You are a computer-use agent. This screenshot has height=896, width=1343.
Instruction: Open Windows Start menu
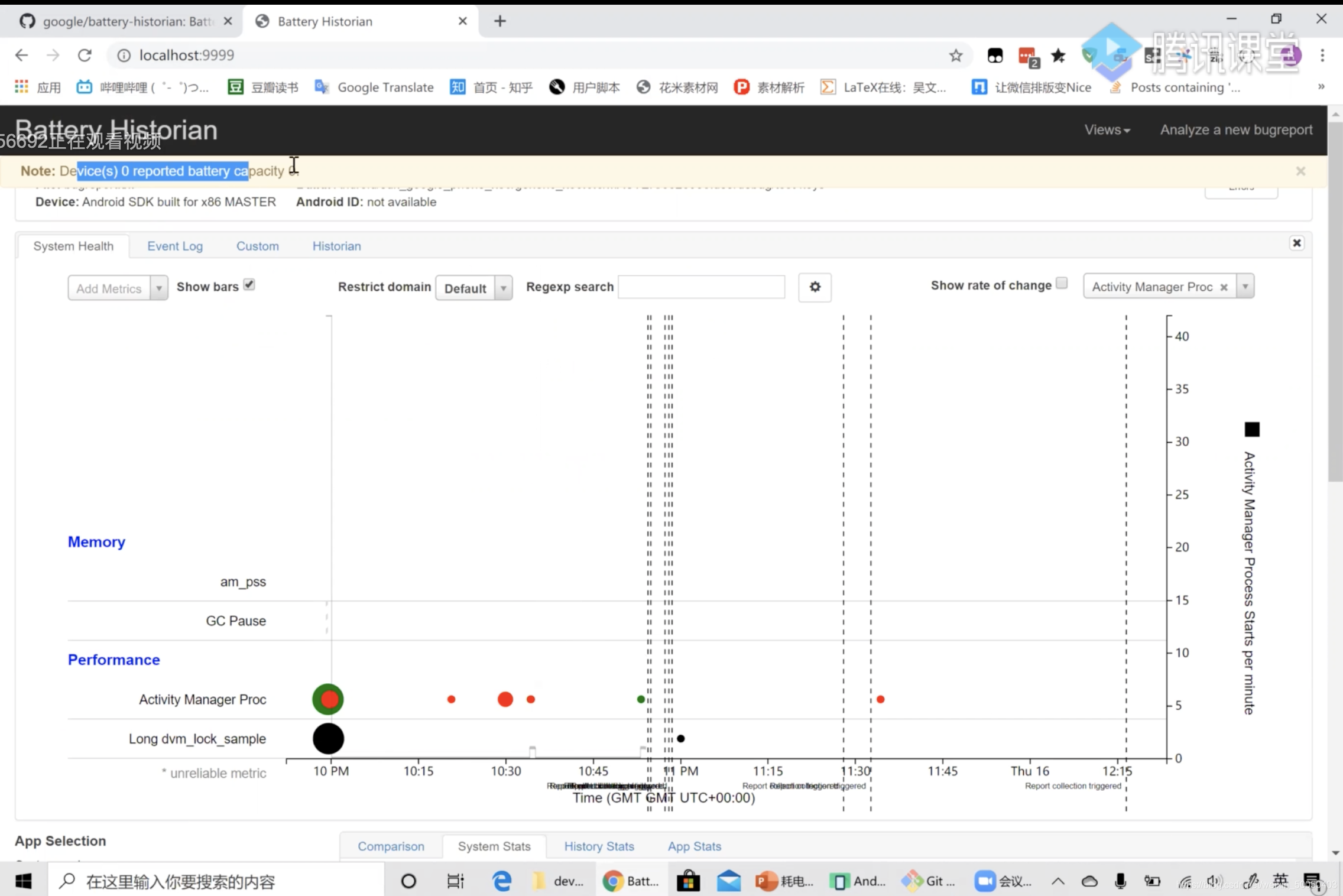click(23, 881)
